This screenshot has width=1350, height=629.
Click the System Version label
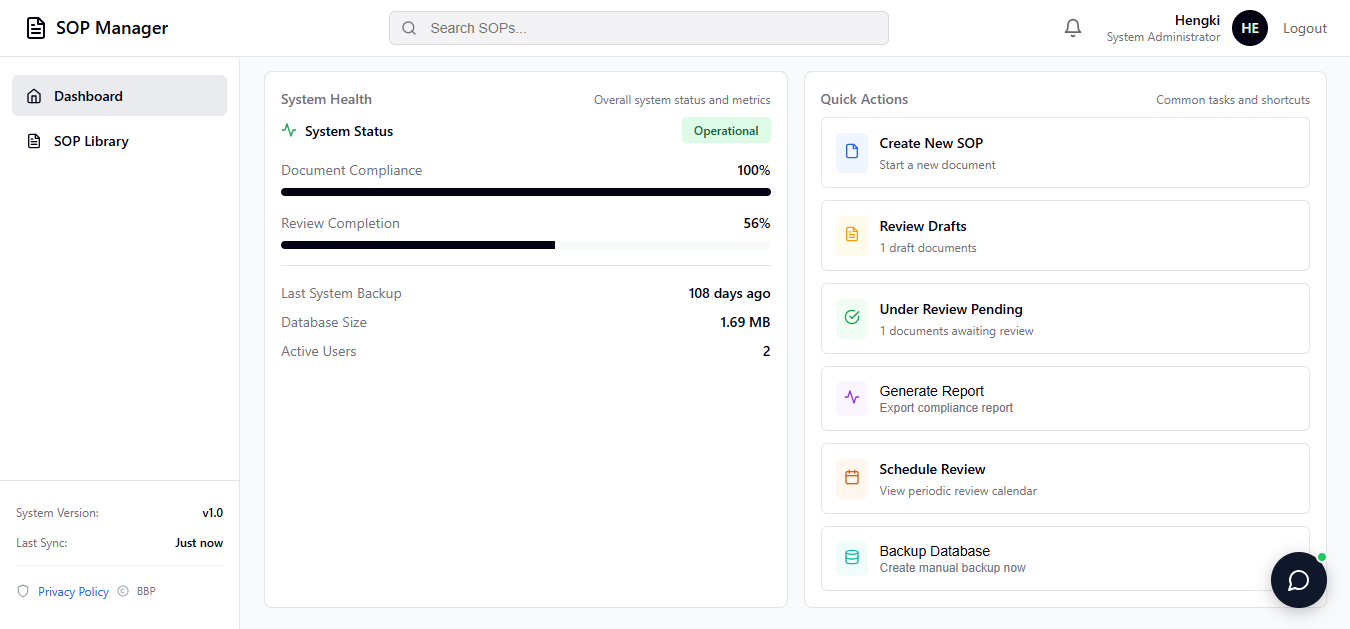(57, 513)
